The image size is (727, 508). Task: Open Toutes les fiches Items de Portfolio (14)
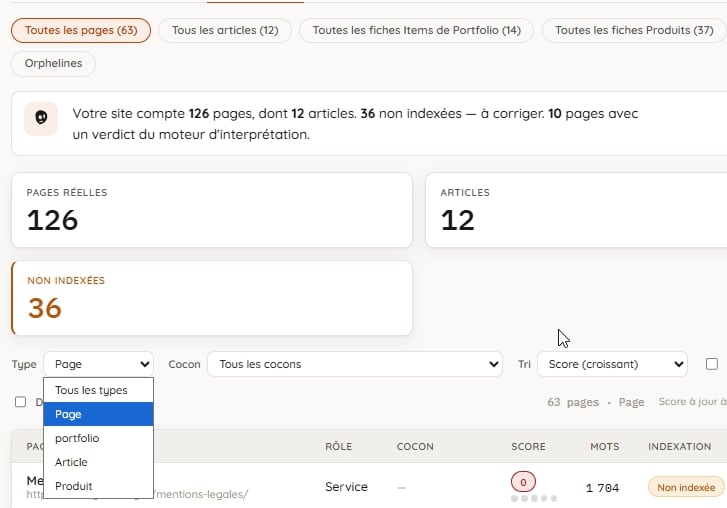pyautogui.click(x=416, y=31)
